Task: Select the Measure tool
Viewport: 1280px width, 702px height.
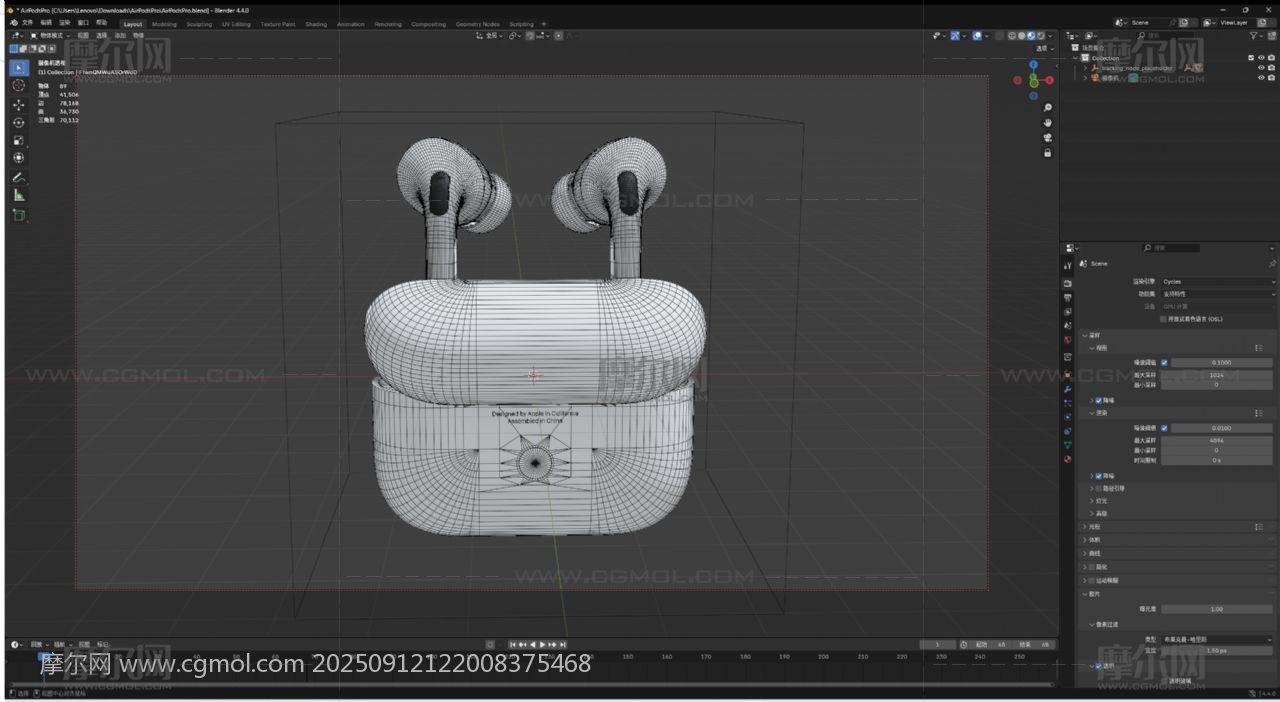Action: point(18,195)
